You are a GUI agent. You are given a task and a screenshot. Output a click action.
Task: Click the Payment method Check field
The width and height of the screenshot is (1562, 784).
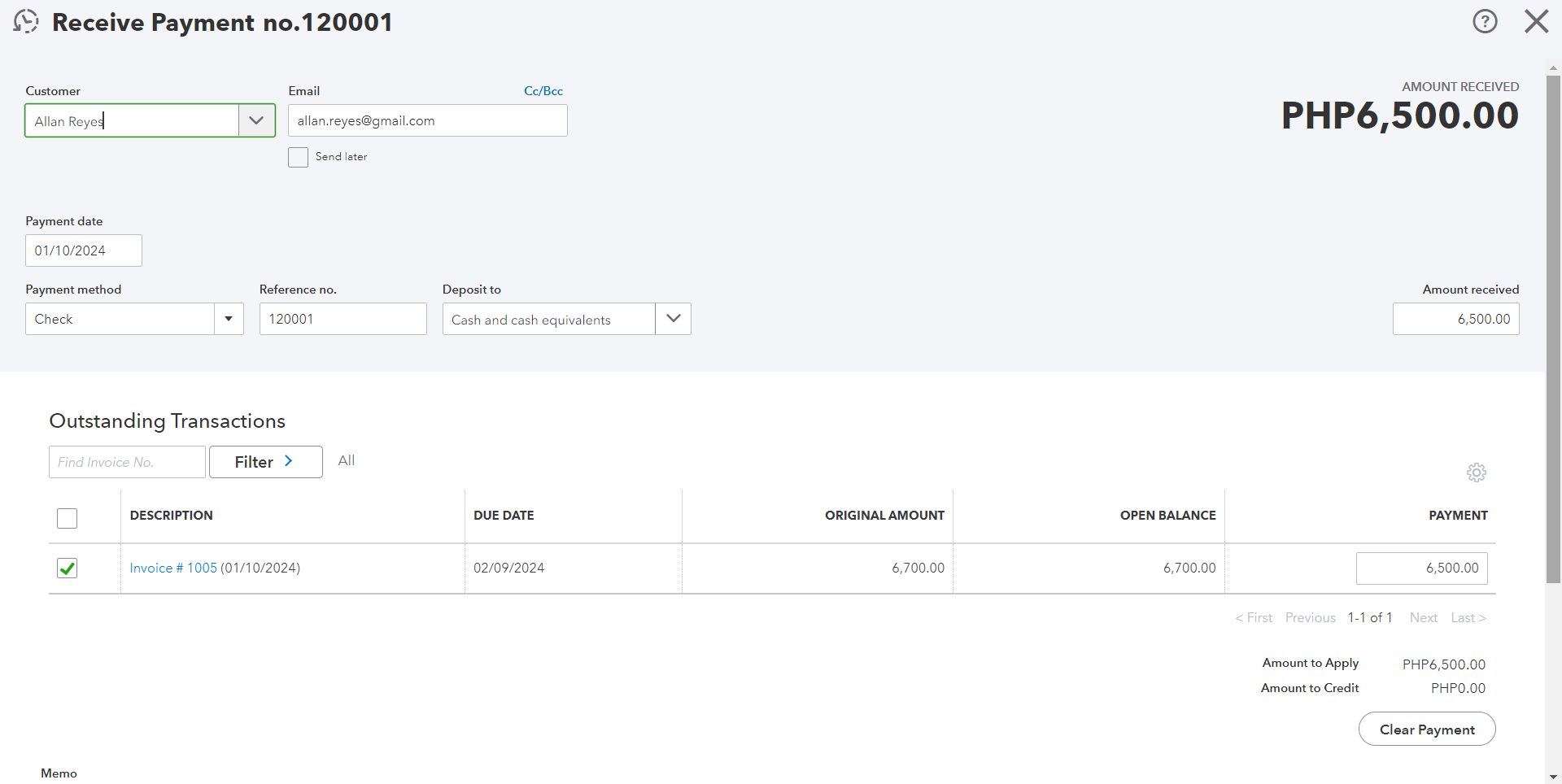pos(120,319)
